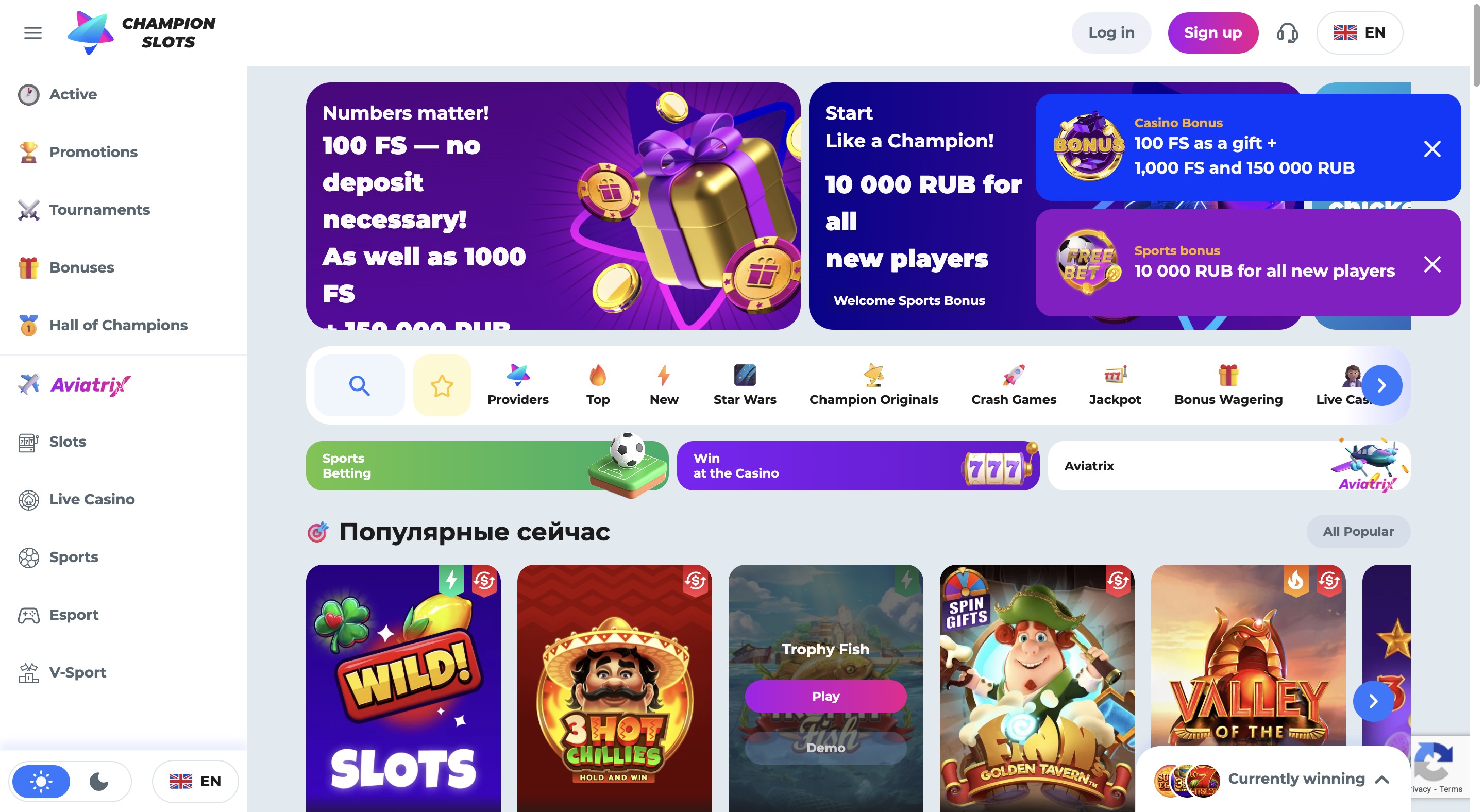The image size is (1484, 812).
Task: Select the Providers category icon
Action: pos(518,375)
